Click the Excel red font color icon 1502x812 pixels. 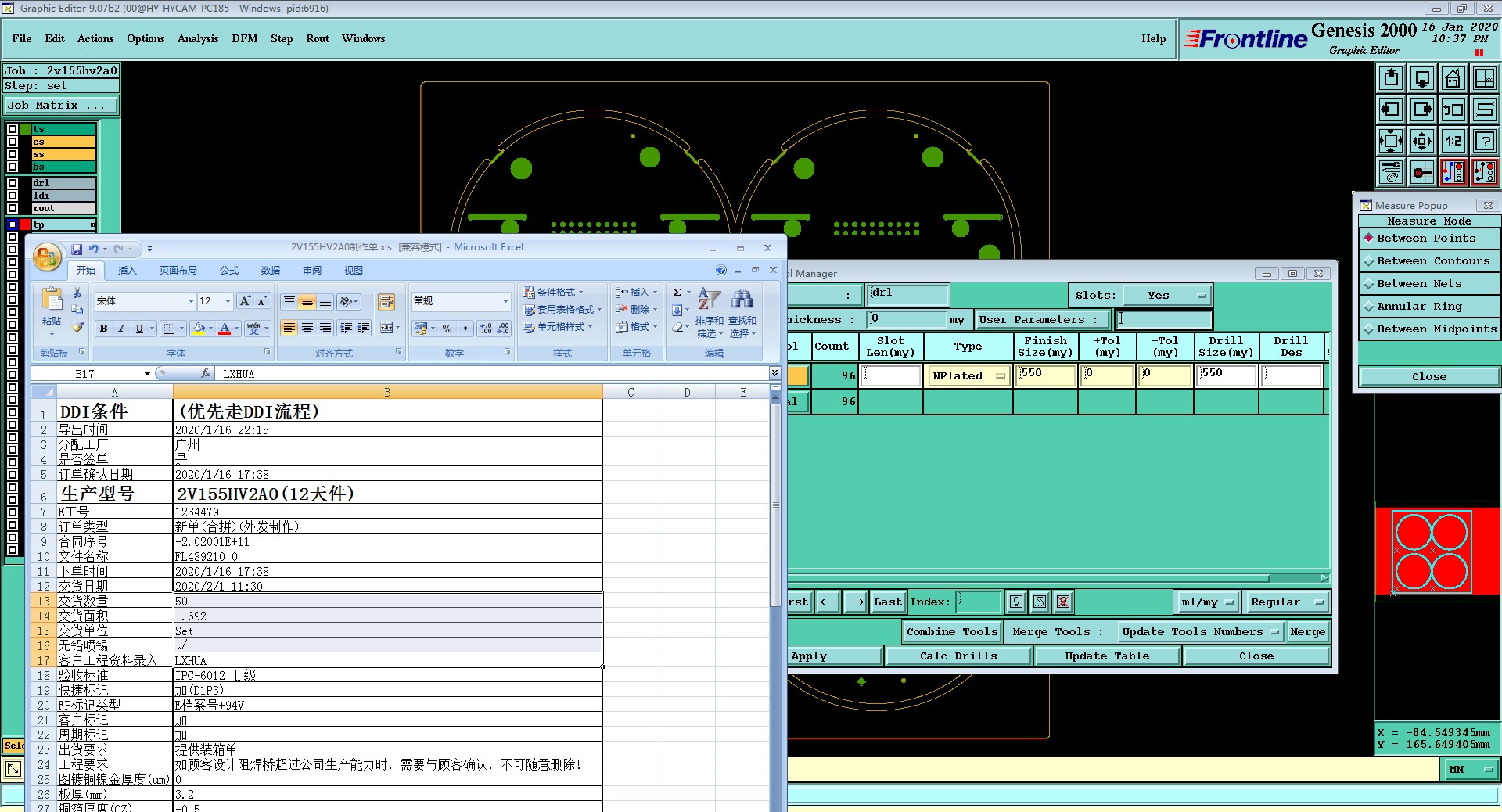tap(225, 329)
